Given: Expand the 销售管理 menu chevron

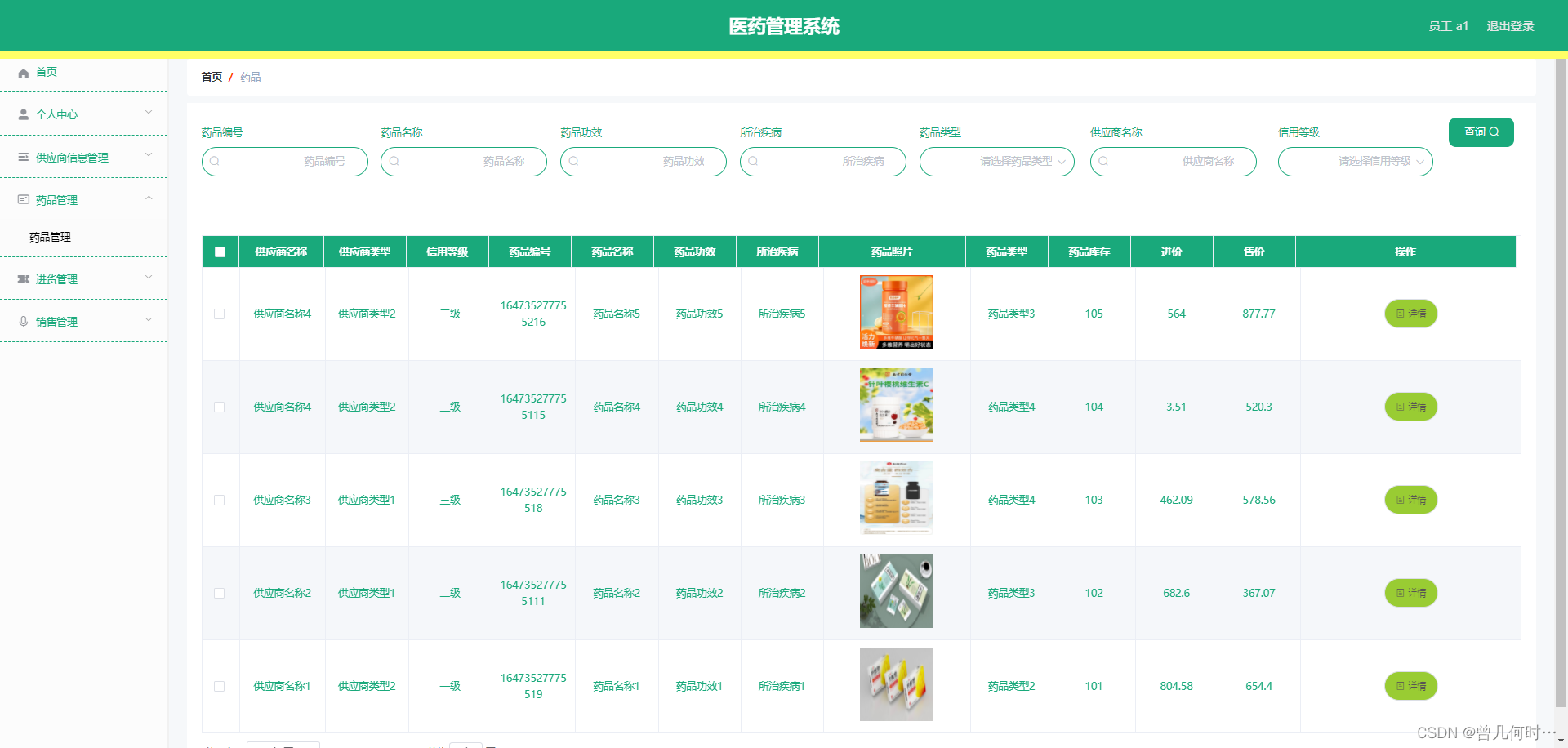Looking at the screenshot, I should [x=149, y=319].
